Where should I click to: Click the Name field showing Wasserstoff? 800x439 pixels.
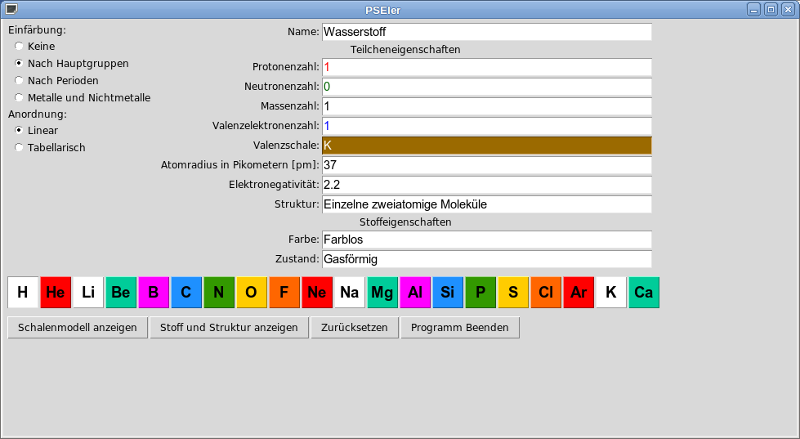[x=486, y=32]
